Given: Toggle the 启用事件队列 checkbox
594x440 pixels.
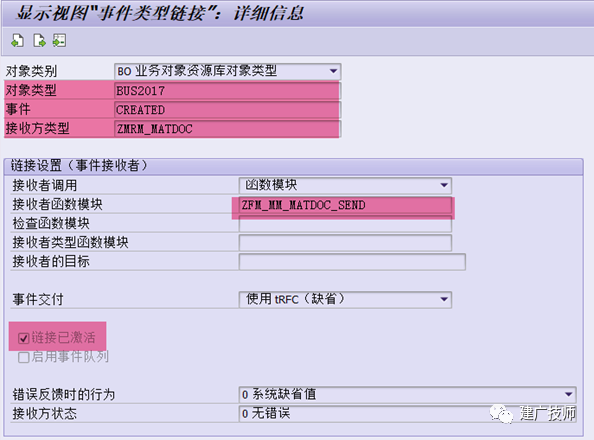Looking at the screenshot, I should click(23, 357).
